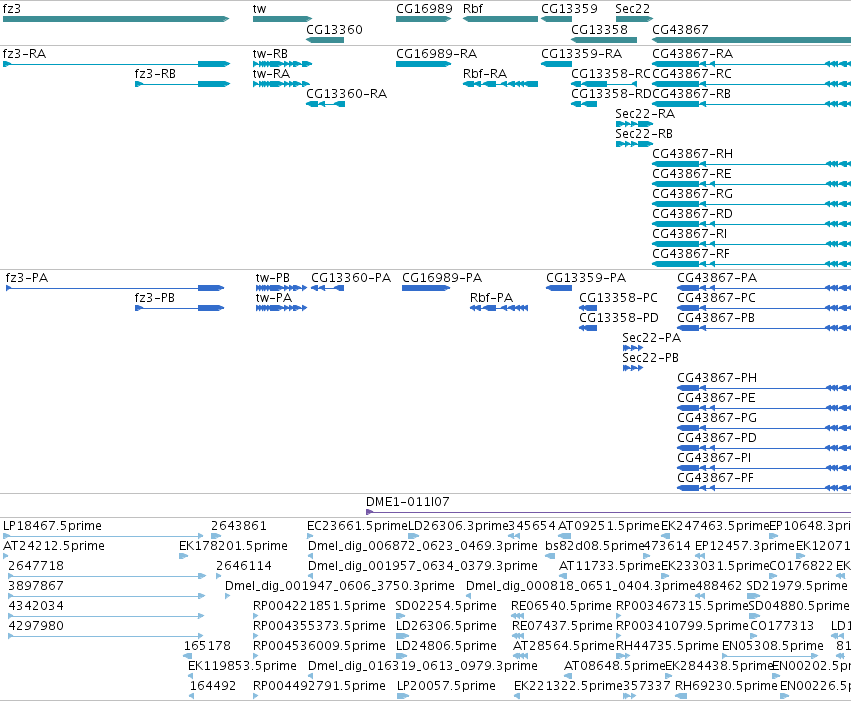Select the CG13358 gene label
Image resolution: width=851 pixels, height=701 pixels.
[599, 29]
